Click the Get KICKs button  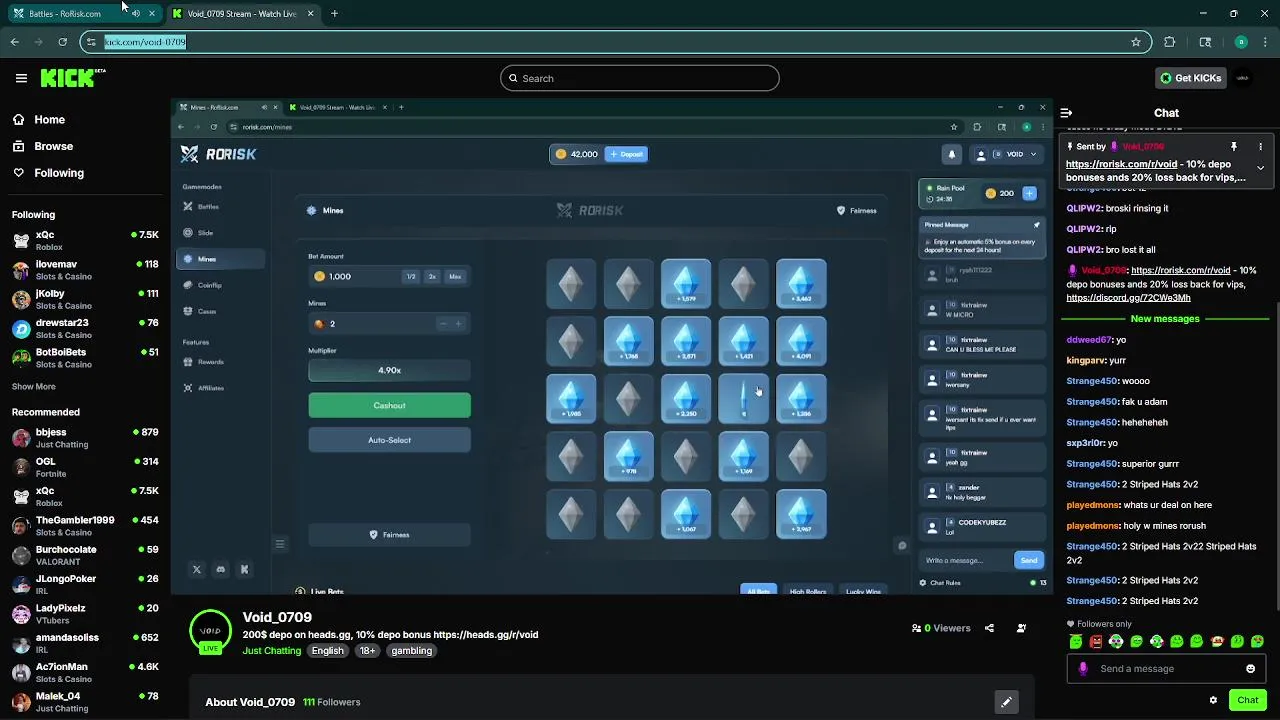point(1190,78)
